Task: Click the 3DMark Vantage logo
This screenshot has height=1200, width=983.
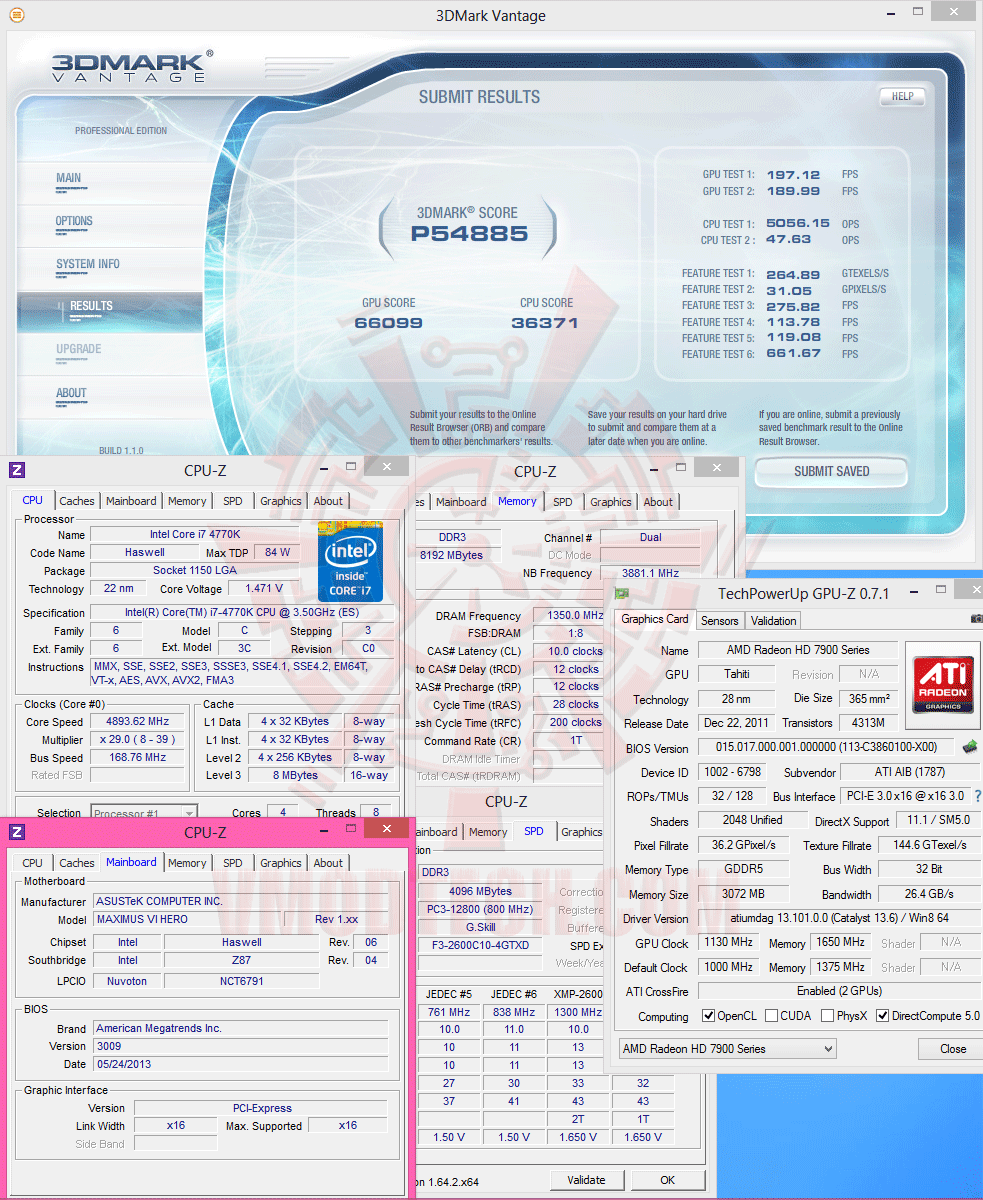Action: pyautogui.click(x=131, y=66)
